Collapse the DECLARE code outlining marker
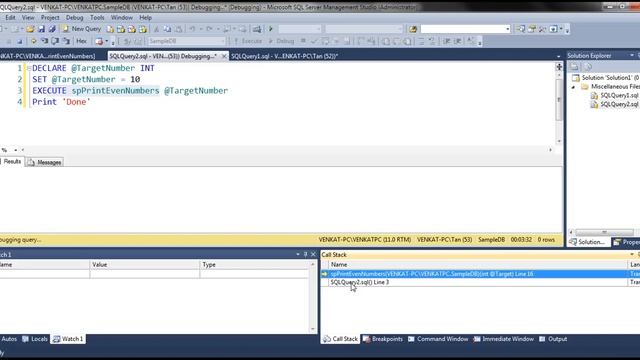Image resolution: width=640 pixels, height=360 pixels. 28,68
